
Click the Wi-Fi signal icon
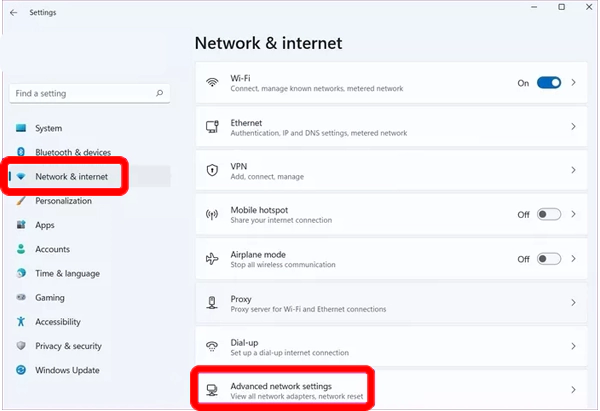[212, 82]
